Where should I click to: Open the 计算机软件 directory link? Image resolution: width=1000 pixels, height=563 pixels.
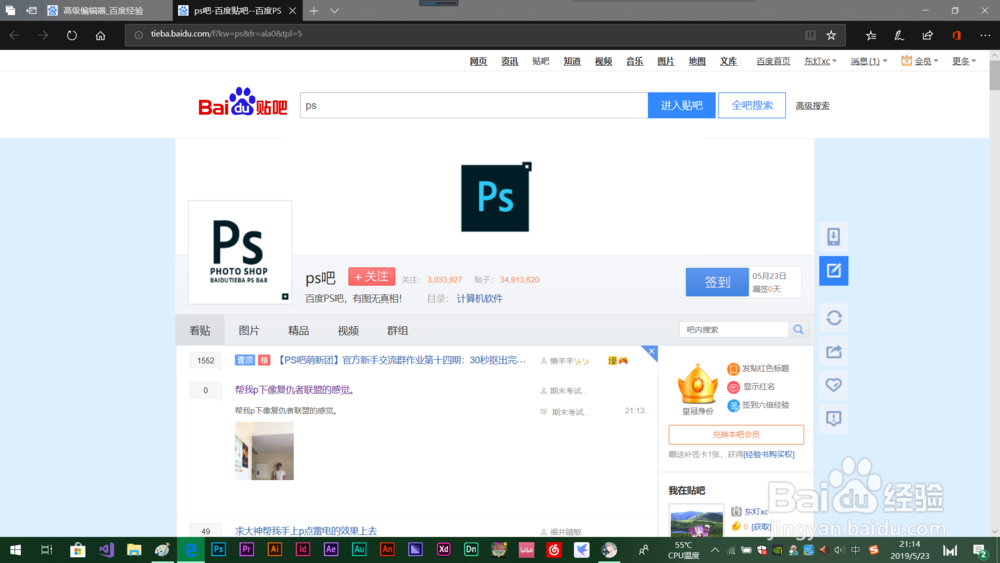[480, 298]
